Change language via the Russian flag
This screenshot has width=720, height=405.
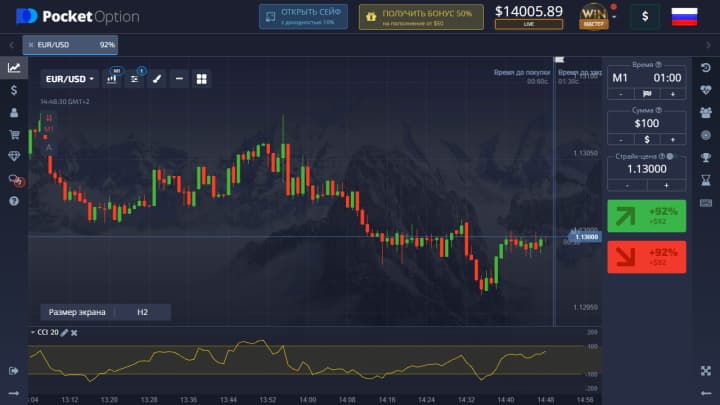point(684,17)
